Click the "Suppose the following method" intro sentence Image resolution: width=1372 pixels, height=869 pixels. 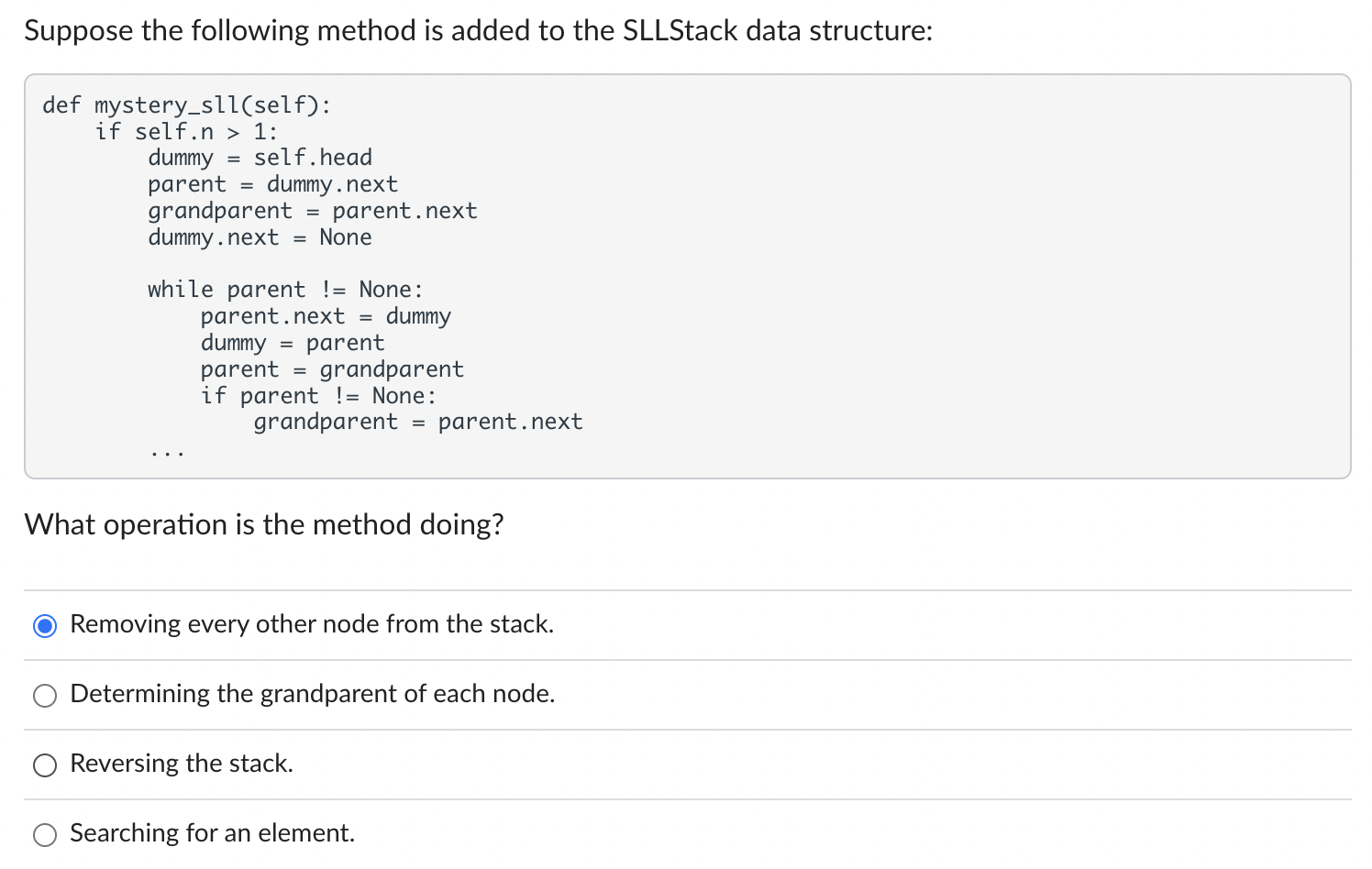point(478,31)
